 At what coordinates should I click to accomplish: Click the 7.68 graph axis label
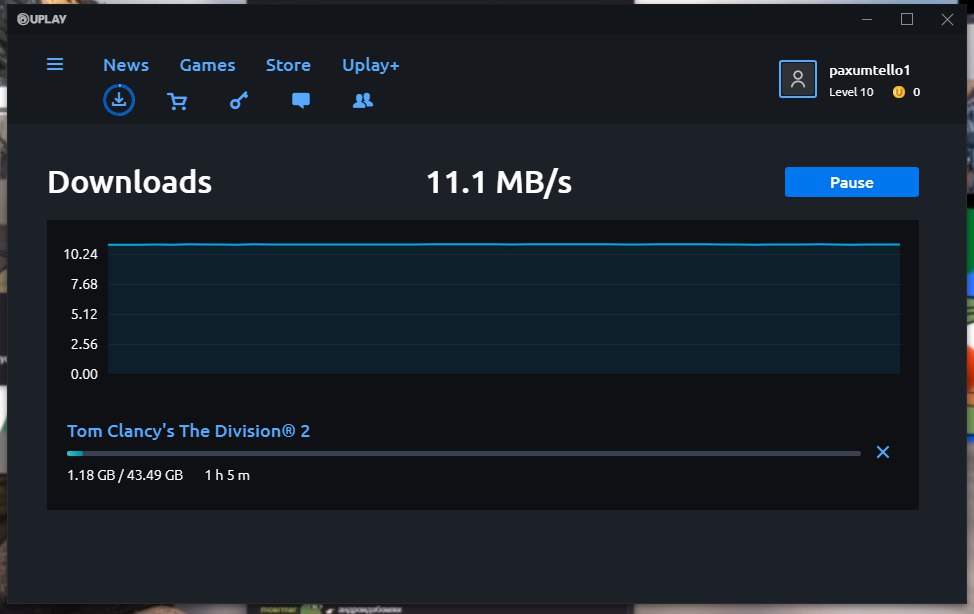click(84, 284)
